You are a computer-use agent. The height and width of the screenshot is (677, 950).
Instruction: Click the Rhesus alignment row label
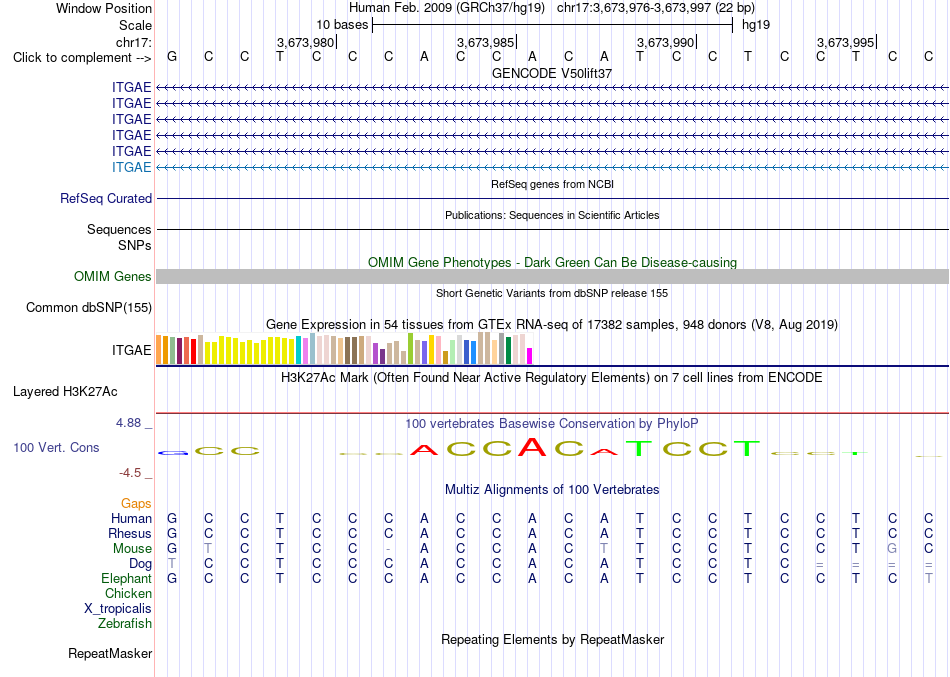(130, 533)
